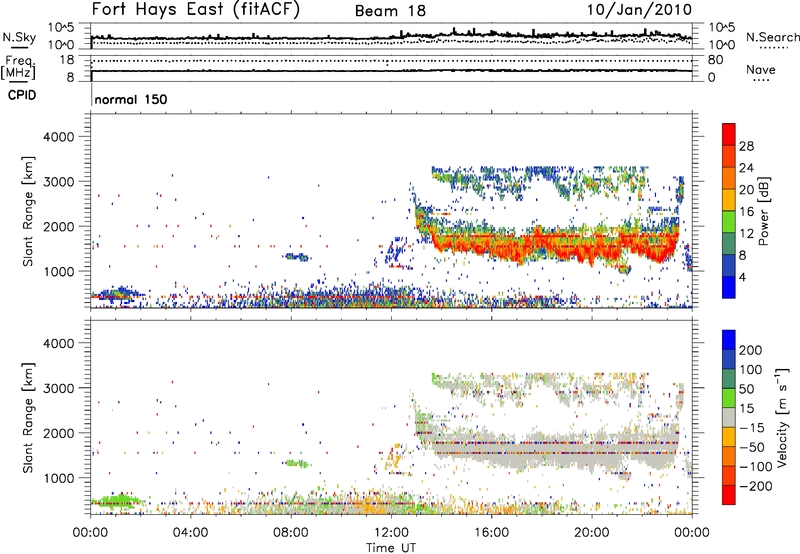Select the '08:00' time tick label
Screen dimensions: 800x554
pyautogui.click(x=291, y=533)
